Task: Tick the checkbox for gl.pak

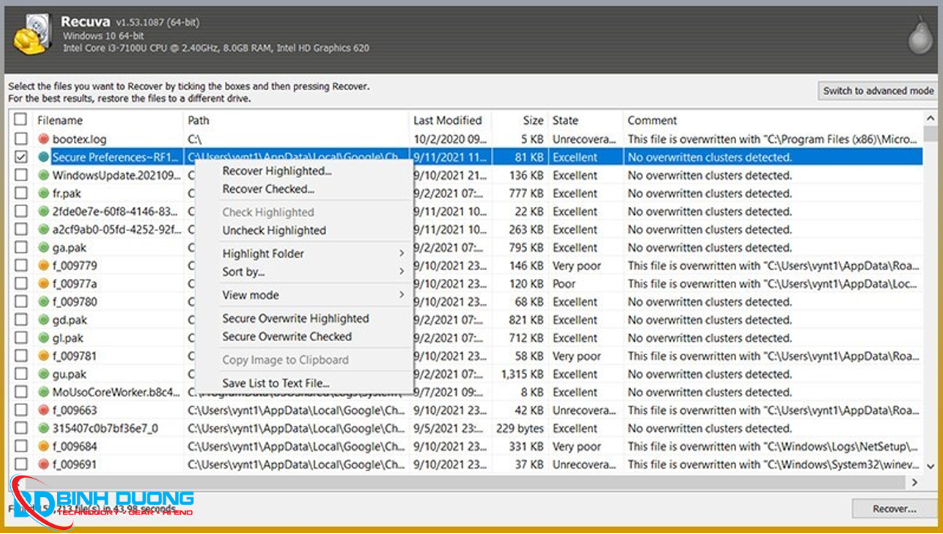Action: (x=20, y=337)
